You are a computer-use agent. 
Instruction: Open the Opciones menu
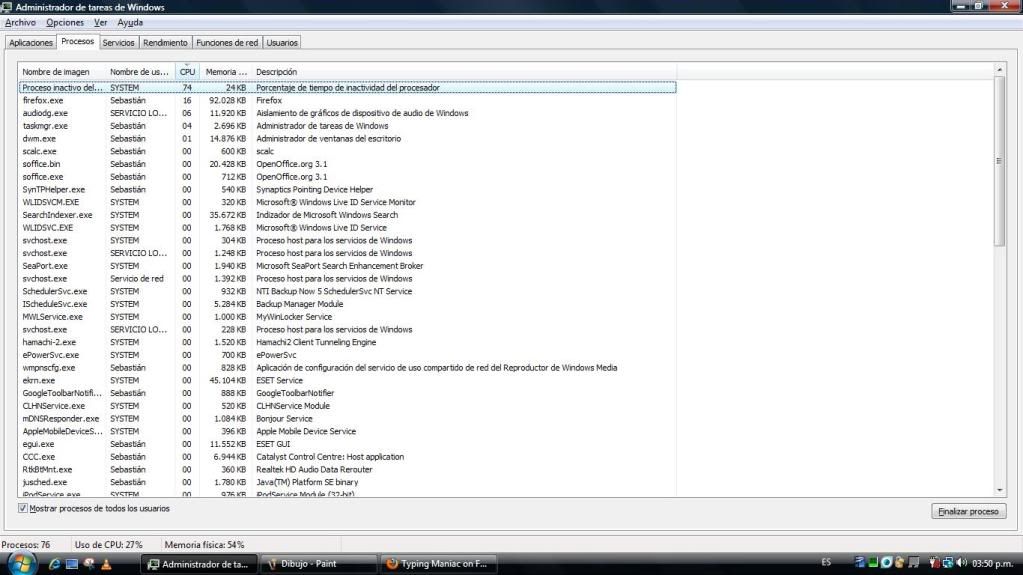(65, 22)
